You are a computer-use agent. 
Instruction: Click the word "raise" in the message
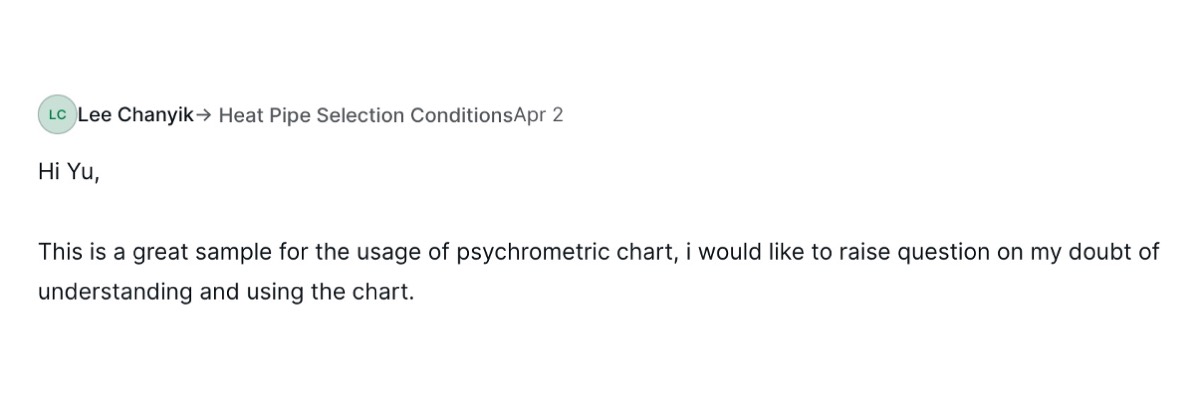coord(863,252)
